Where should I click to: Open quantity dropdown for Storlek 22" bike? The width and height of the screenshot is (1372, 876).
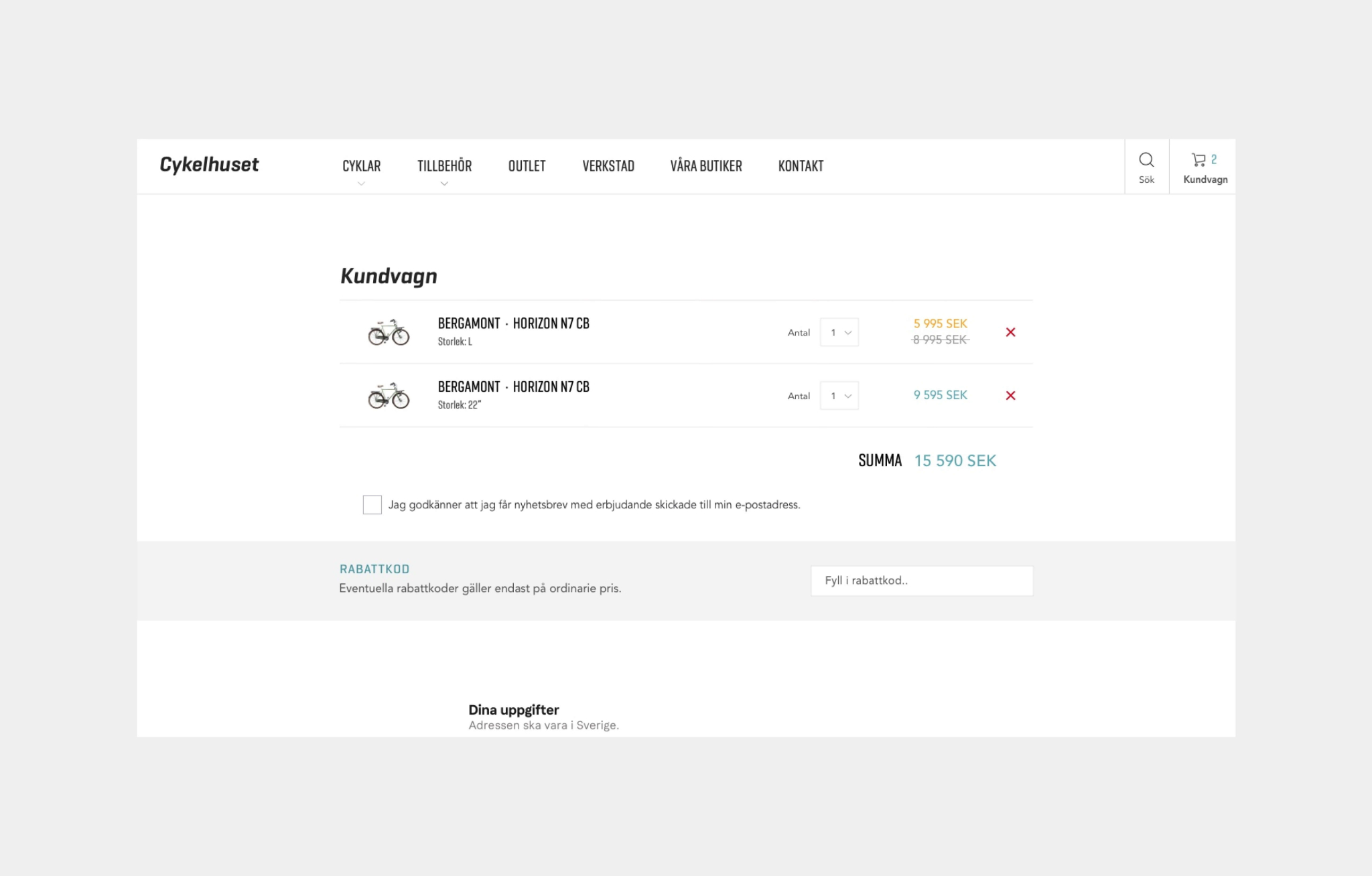click(839, 396)
